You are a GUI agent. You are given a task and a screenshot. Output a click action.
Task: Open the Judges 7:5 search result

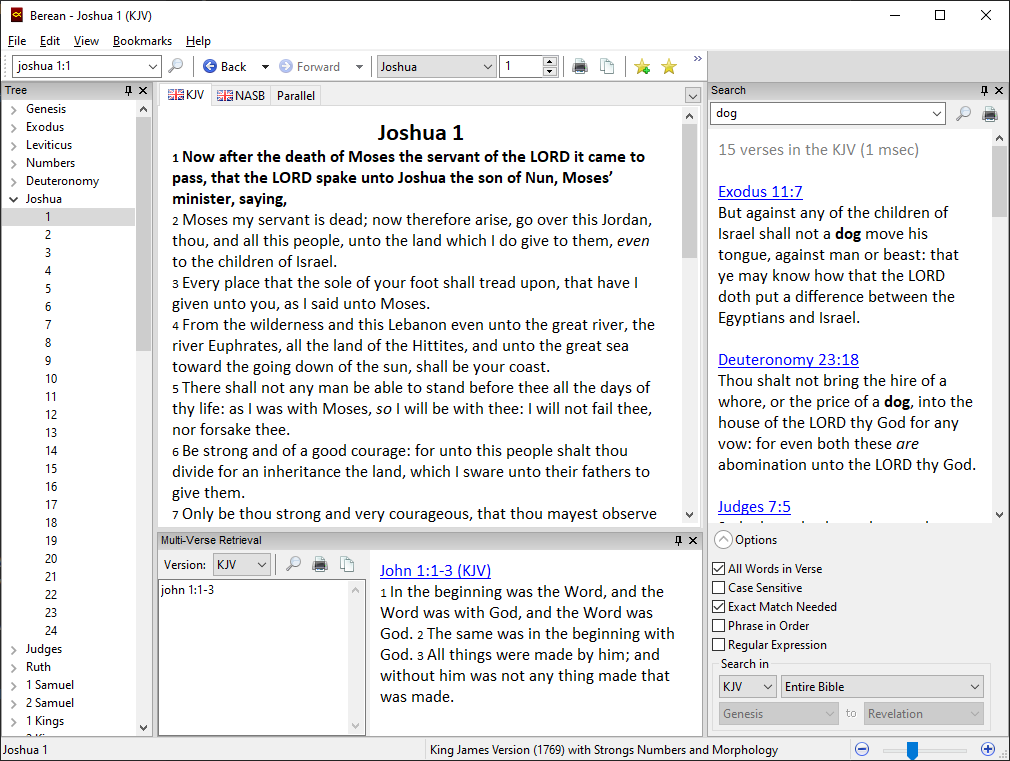click(x=754, y=506)
